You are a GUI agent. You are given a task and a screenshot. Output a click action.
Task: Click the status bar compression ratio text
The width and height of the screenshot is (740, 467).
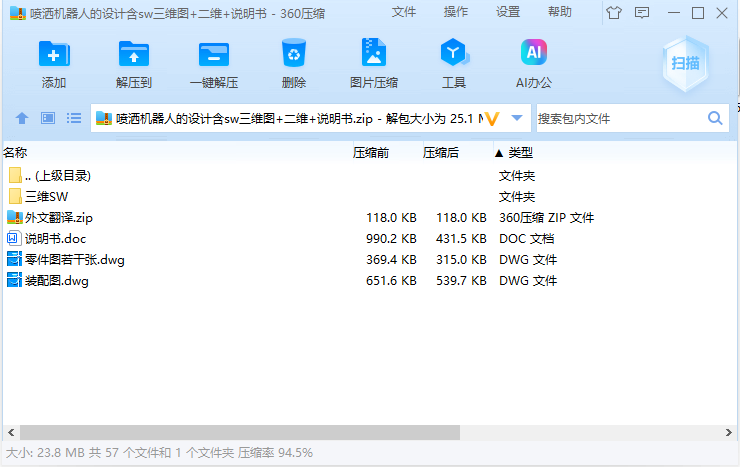(275, 453)
